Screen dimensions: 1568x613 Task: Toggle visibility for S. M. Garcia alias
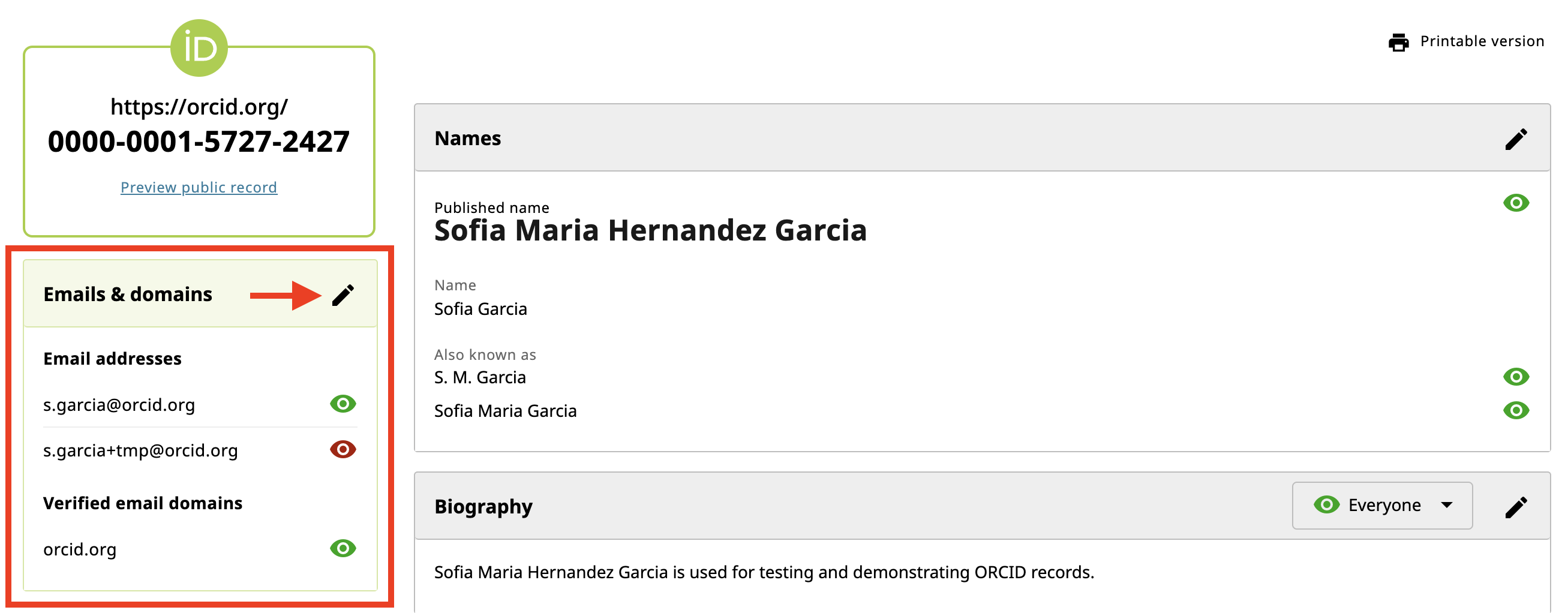(x=1516, y=377)
